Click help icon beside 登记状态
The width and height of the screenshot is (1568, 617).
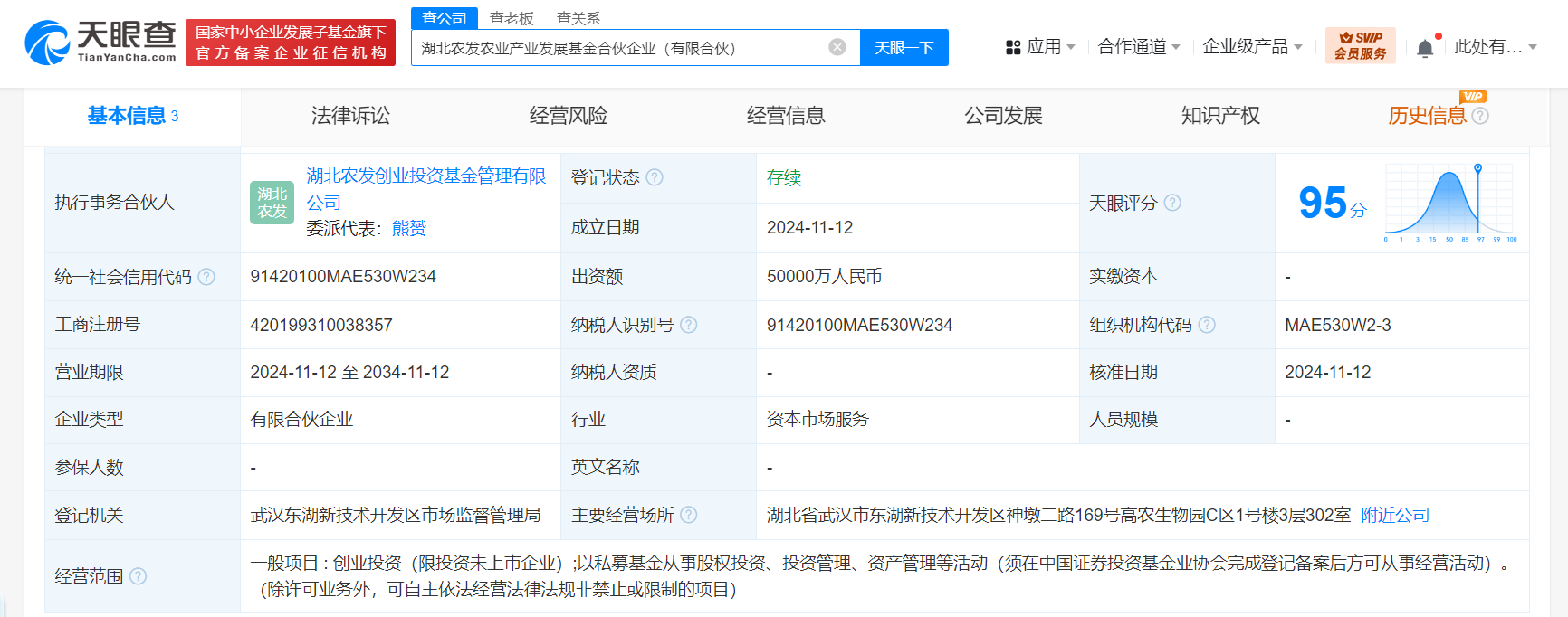655,177
